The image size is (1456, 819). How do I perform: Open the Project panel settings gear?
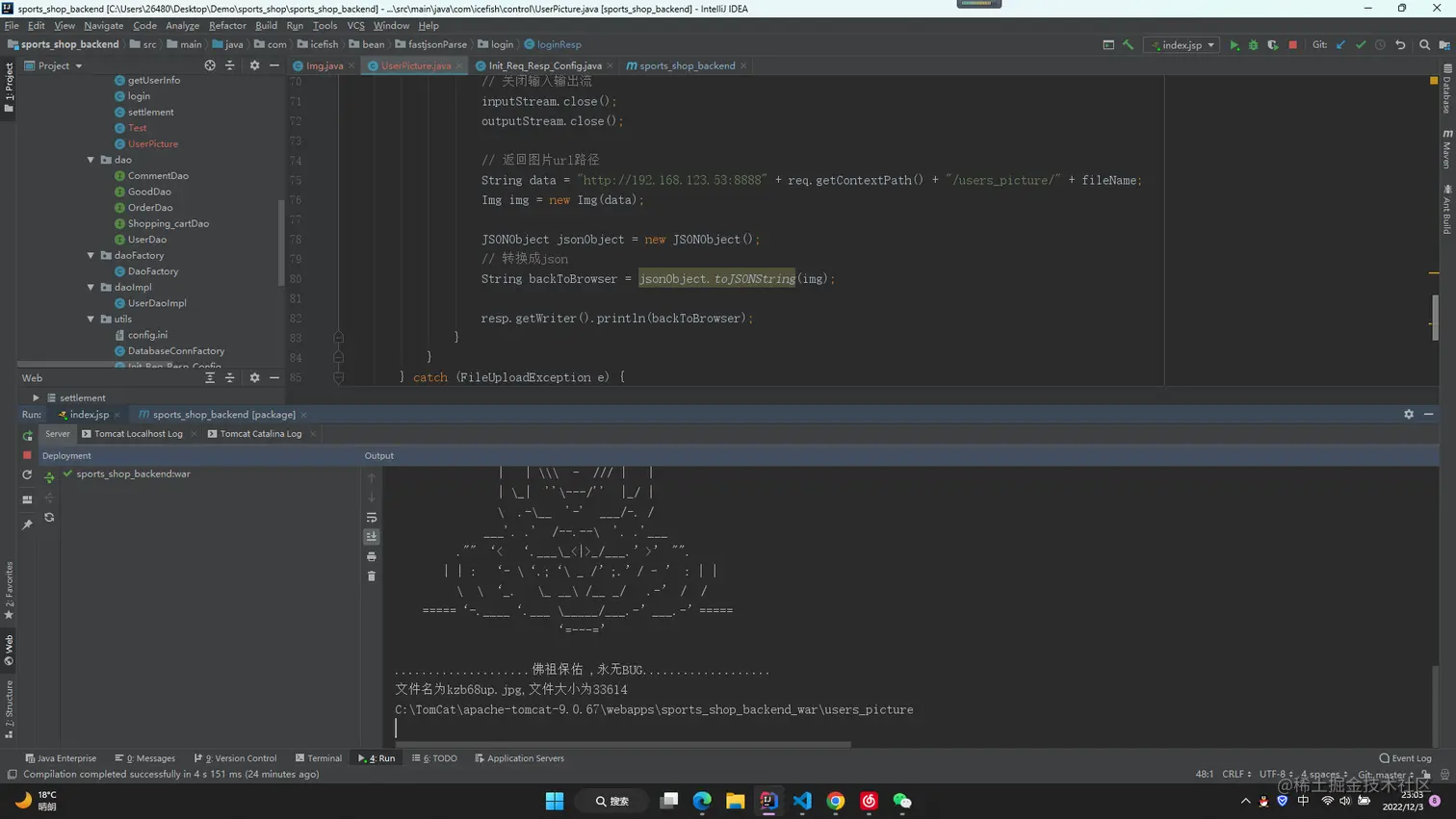tap(254, 65)
